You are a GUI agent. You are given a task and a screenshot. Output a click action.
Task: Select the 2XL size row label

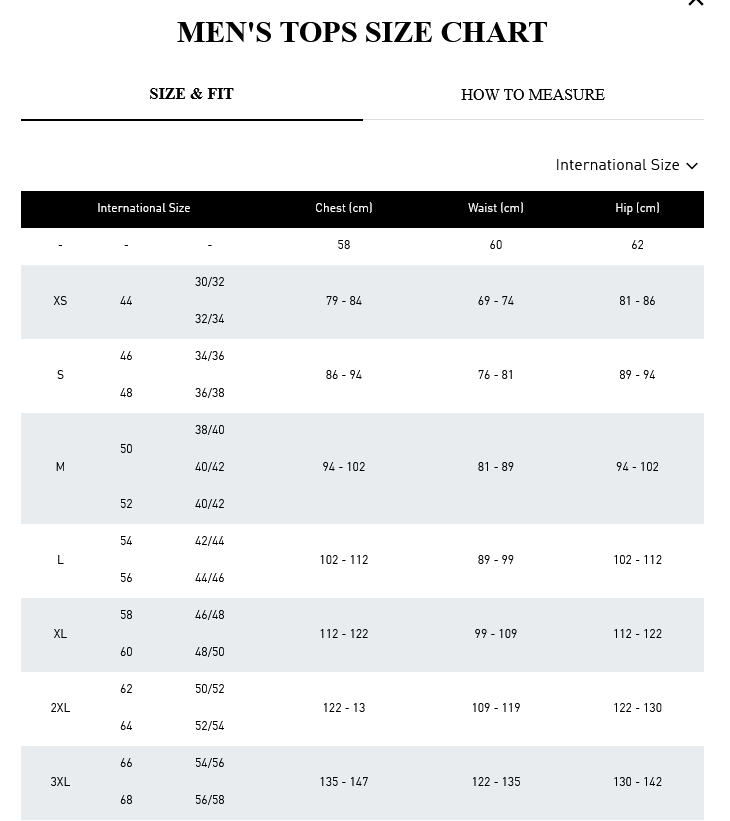pos(60,708)
